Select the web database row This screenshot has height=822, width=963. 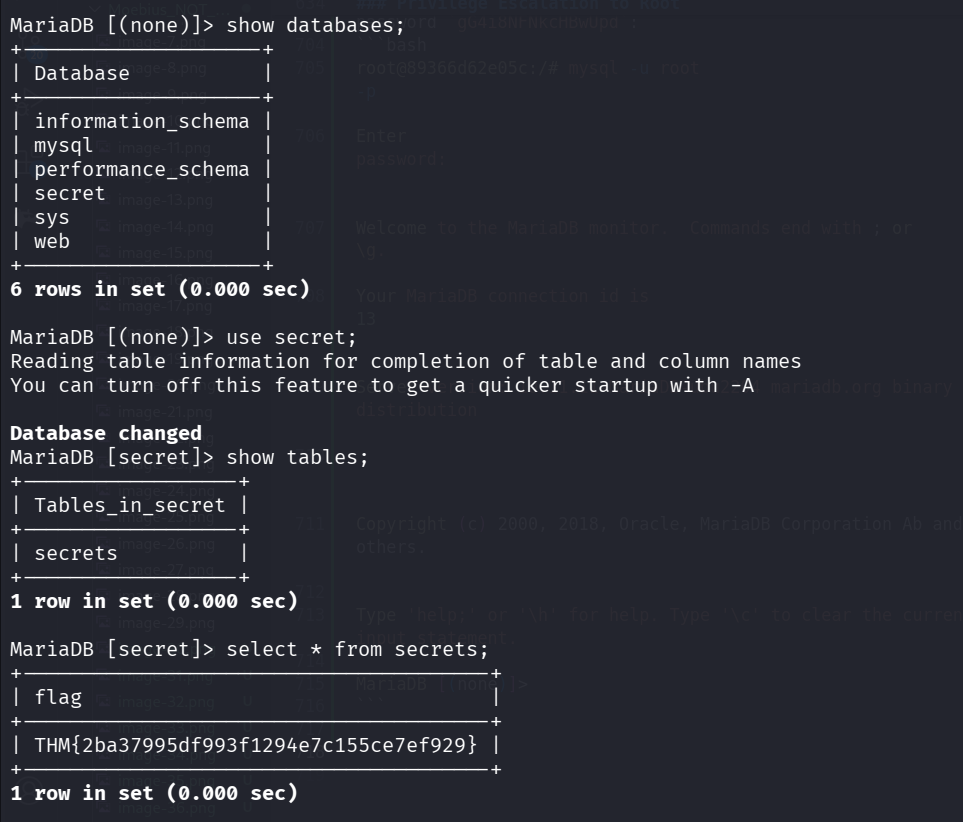coord(52,241)
